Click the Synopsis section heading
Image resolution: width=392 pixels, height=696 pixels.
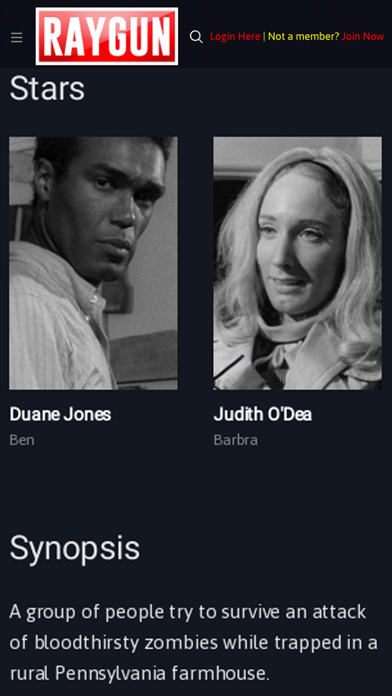[x=75, y=549]
